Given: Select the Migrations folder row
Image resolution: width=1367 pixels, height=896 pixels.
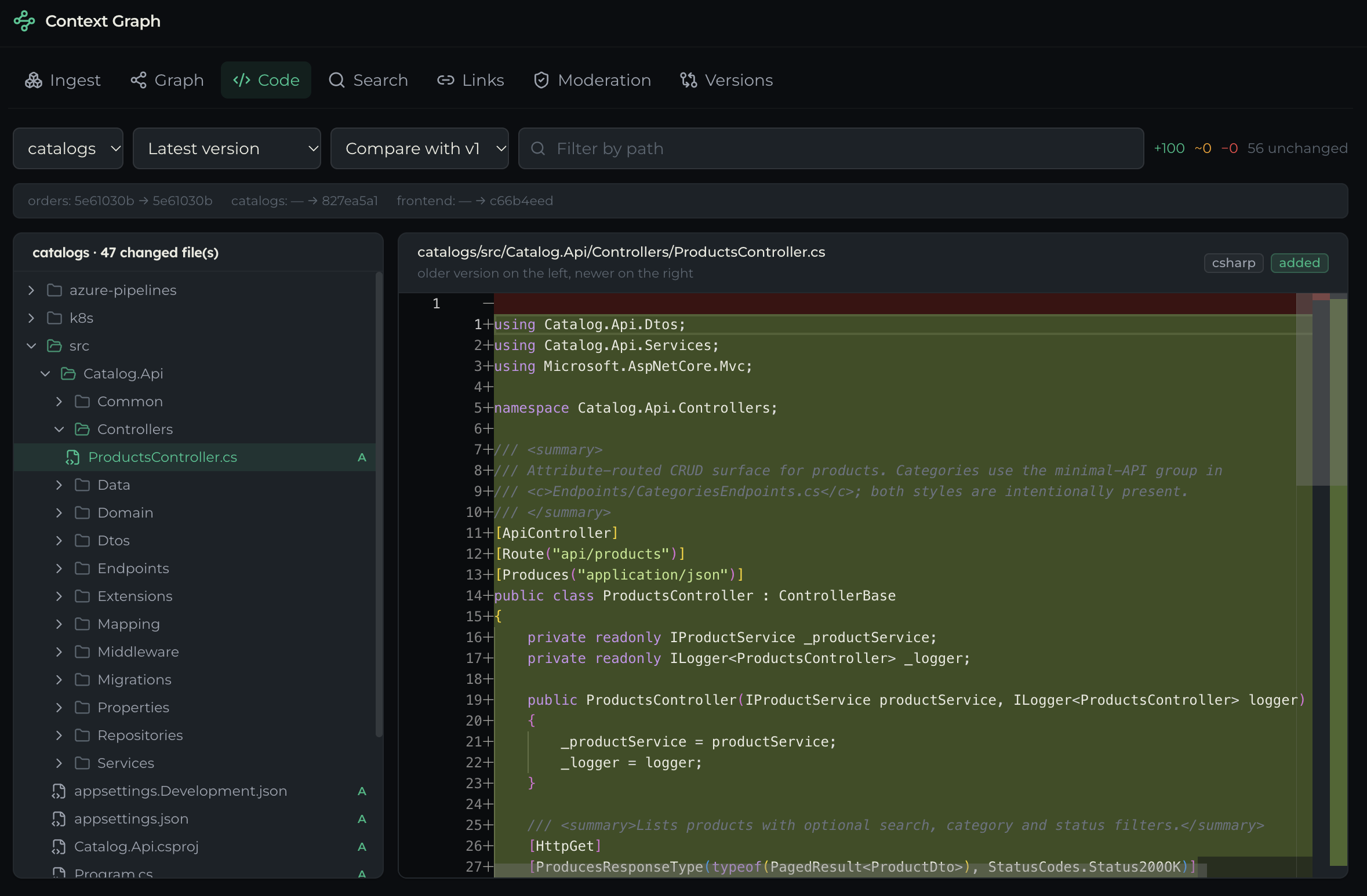Looking at the screenshot, I should [x=195, y=679].
